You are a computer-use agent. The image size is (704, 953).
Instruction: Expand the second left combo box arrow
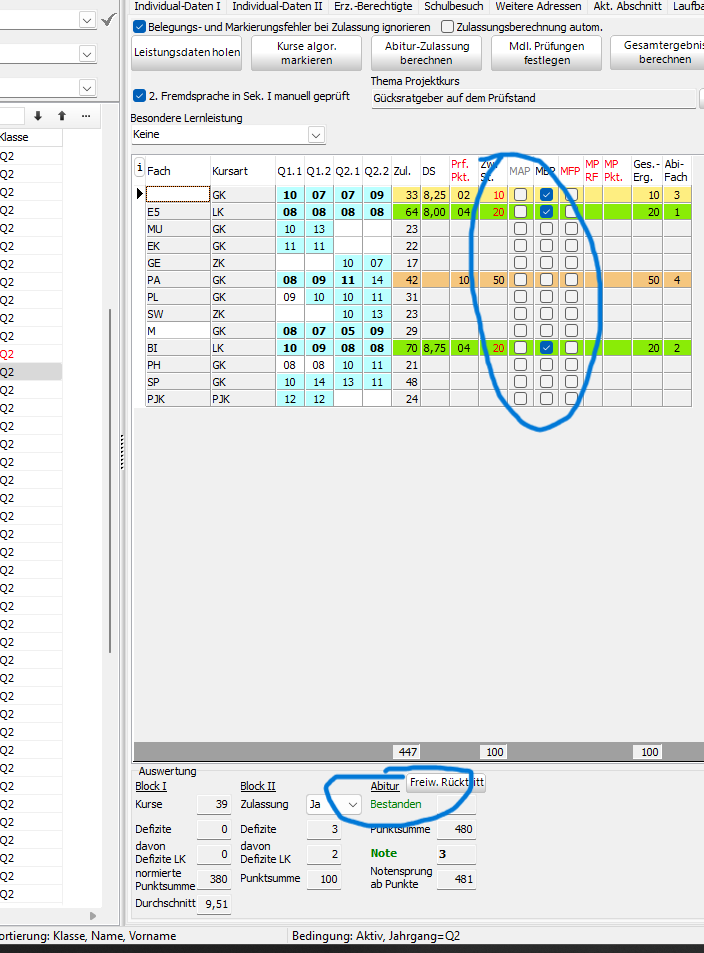coord(87,54)
